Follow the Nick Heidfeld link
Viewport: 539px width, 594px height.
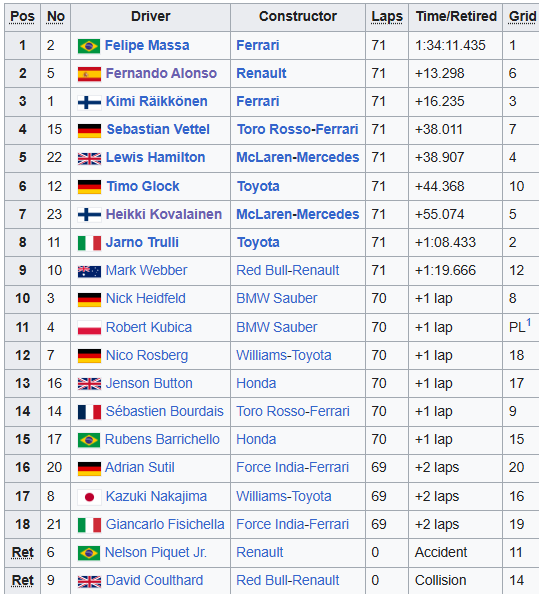pos(146,298)
